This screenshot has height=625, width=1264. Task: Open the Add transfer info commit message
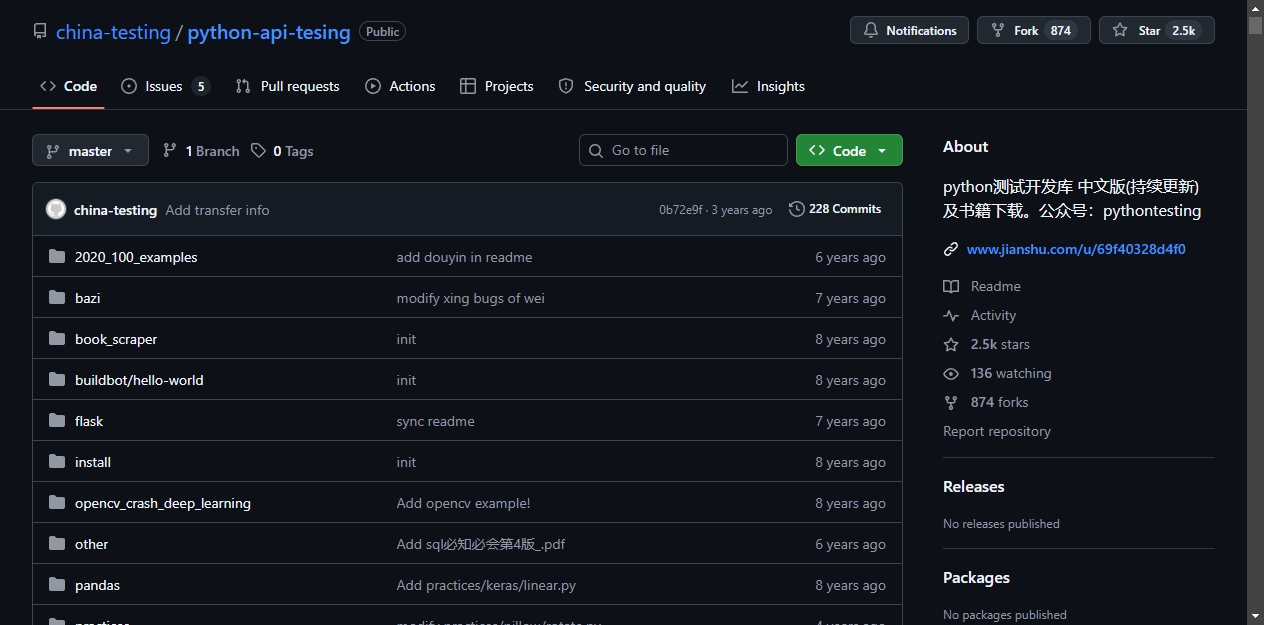(x=217, y=210)
